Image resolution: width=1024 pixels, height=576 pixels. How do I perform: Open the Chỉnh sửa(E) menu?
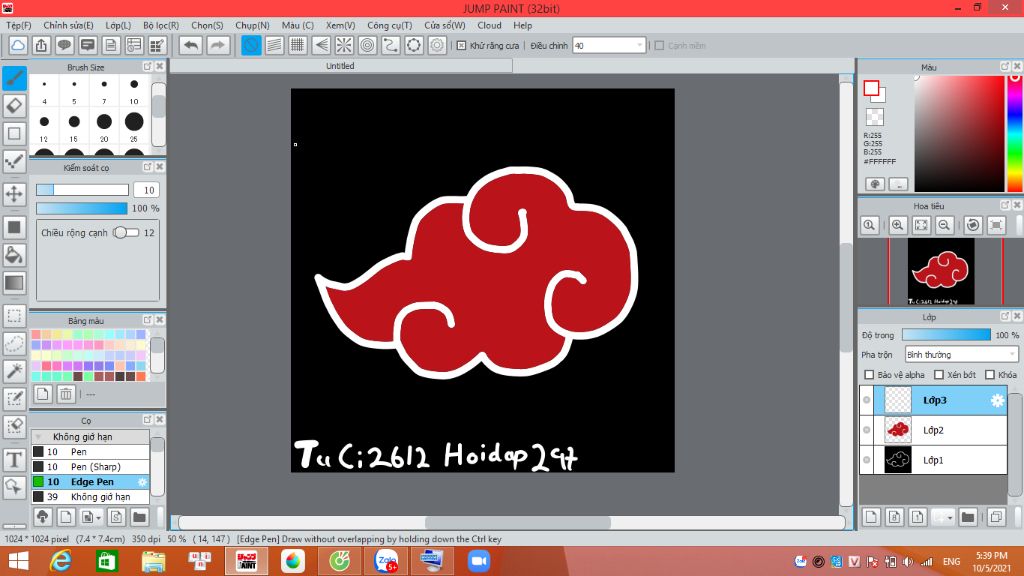(68, 25)
